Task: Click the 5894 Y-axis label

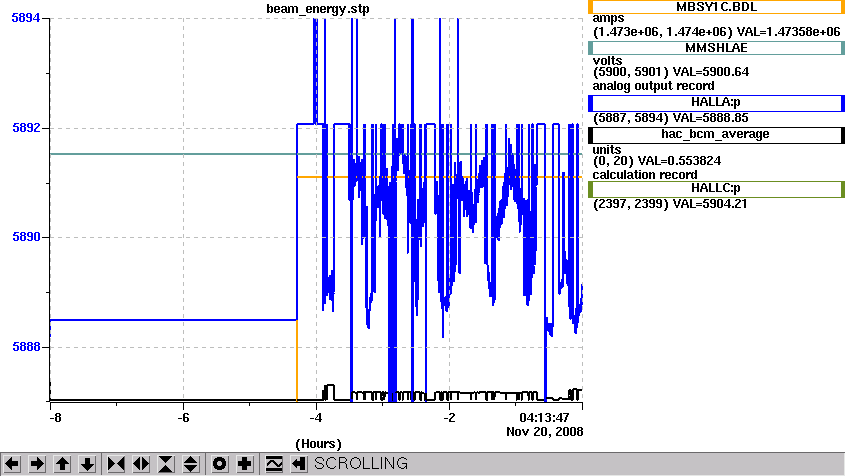Action: click(26, 18)
